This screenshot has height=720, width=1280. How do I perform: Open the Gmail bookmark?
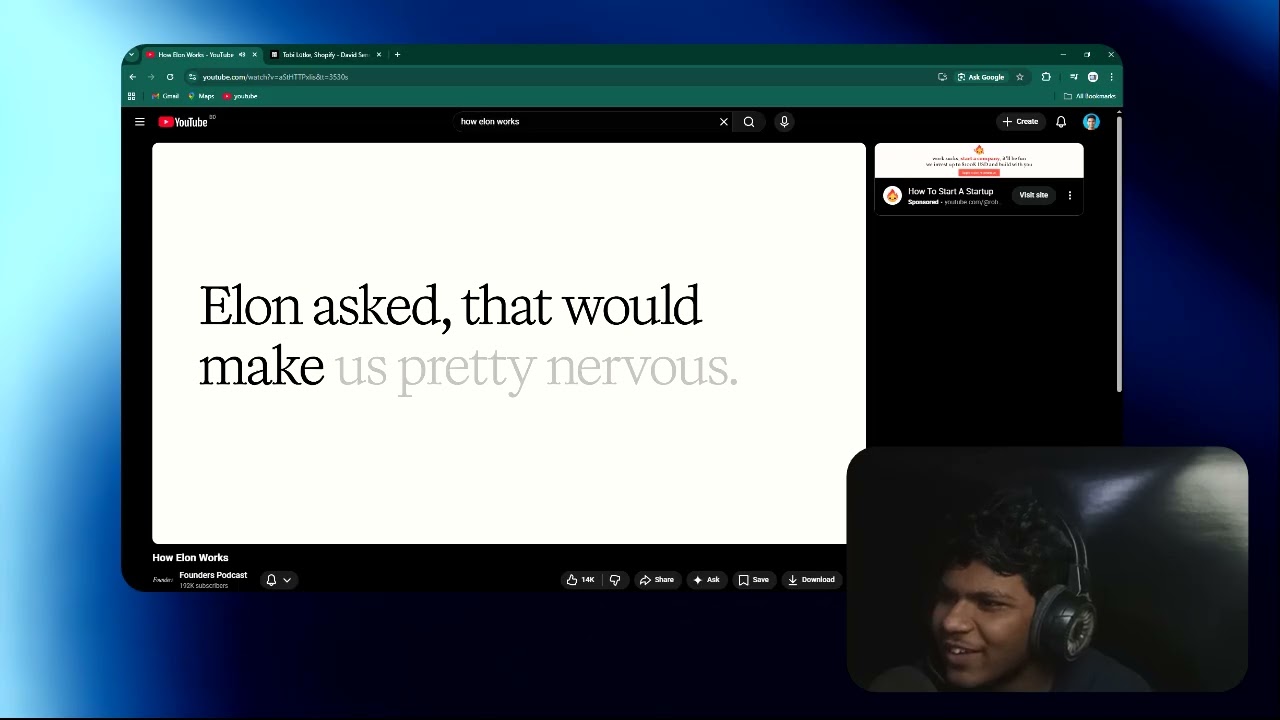click(165, 96)
